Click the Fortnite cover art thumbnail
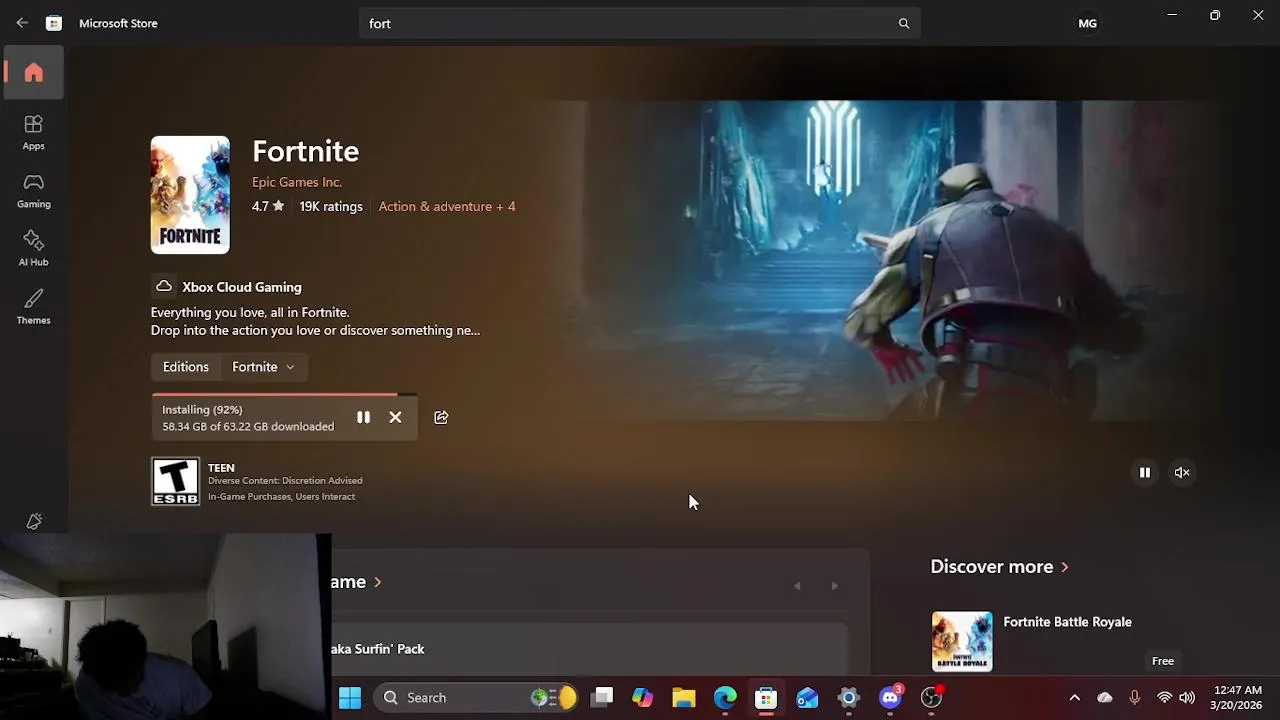The image size is (1280, 720). (x=190, y=195)
